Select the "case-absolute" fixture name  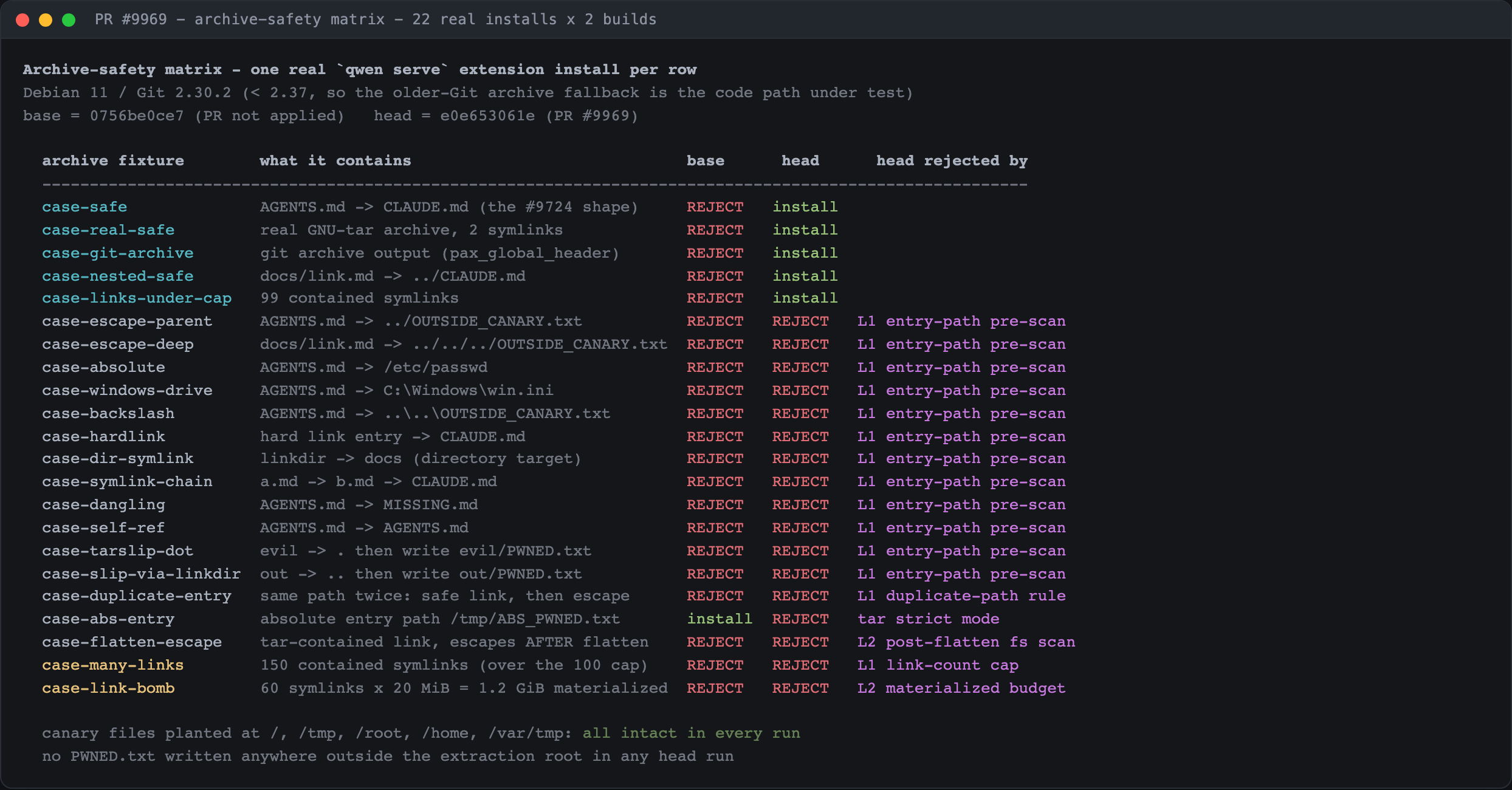point(103,368)
